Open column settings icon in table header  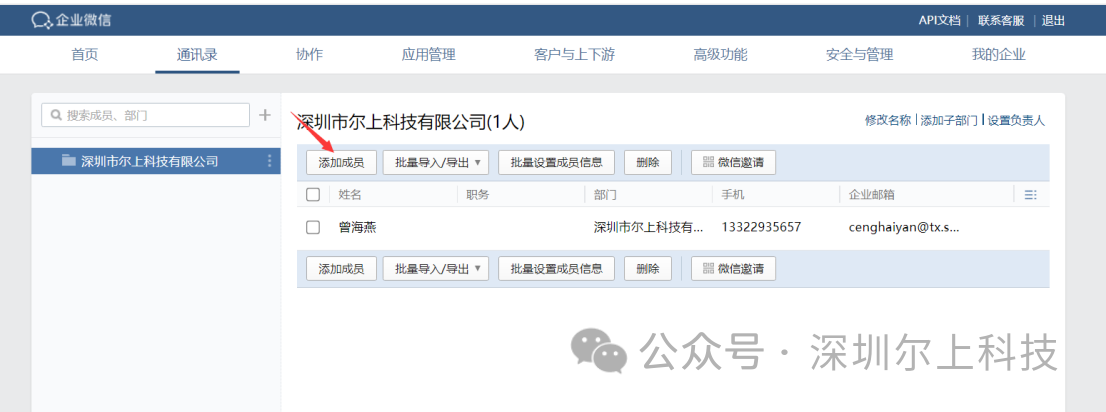(1031, 195)
